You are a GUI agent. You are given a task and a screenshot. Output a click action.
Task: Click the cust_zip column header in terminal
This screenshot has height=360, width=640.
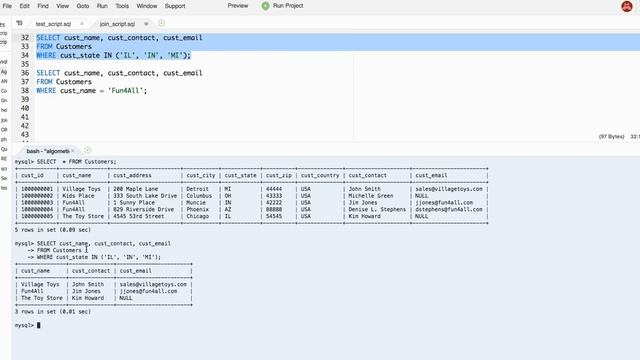point(279,176)
